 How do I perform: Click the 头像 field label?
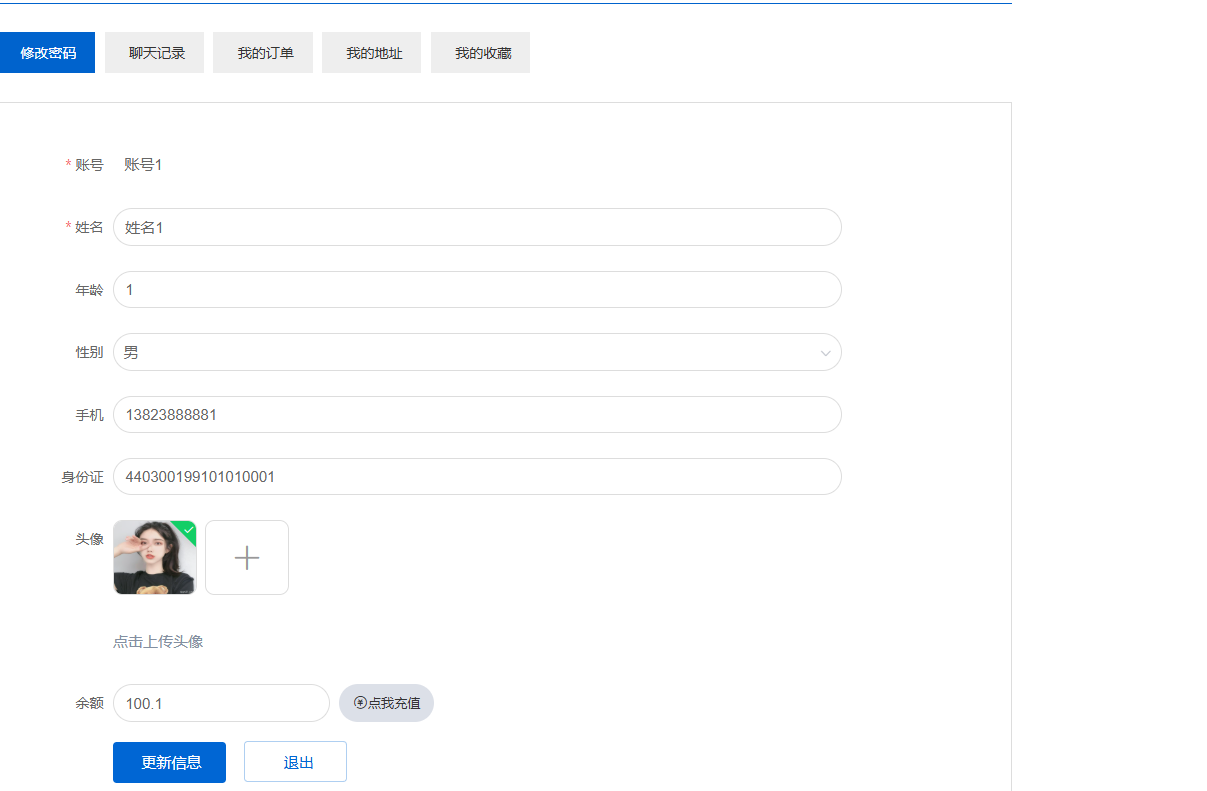tap(89, 539)
